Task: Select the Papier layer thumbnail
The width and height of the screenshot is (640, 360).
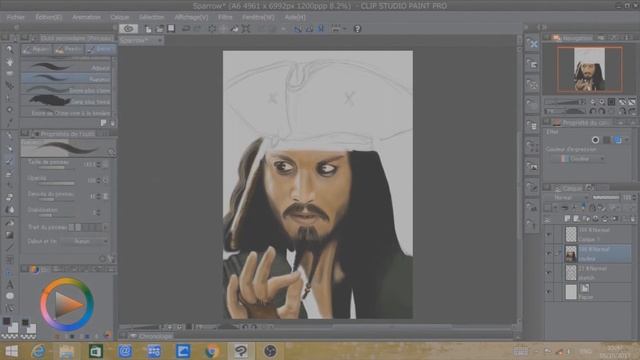Action: pyautogui.click(x=571, y=292)
